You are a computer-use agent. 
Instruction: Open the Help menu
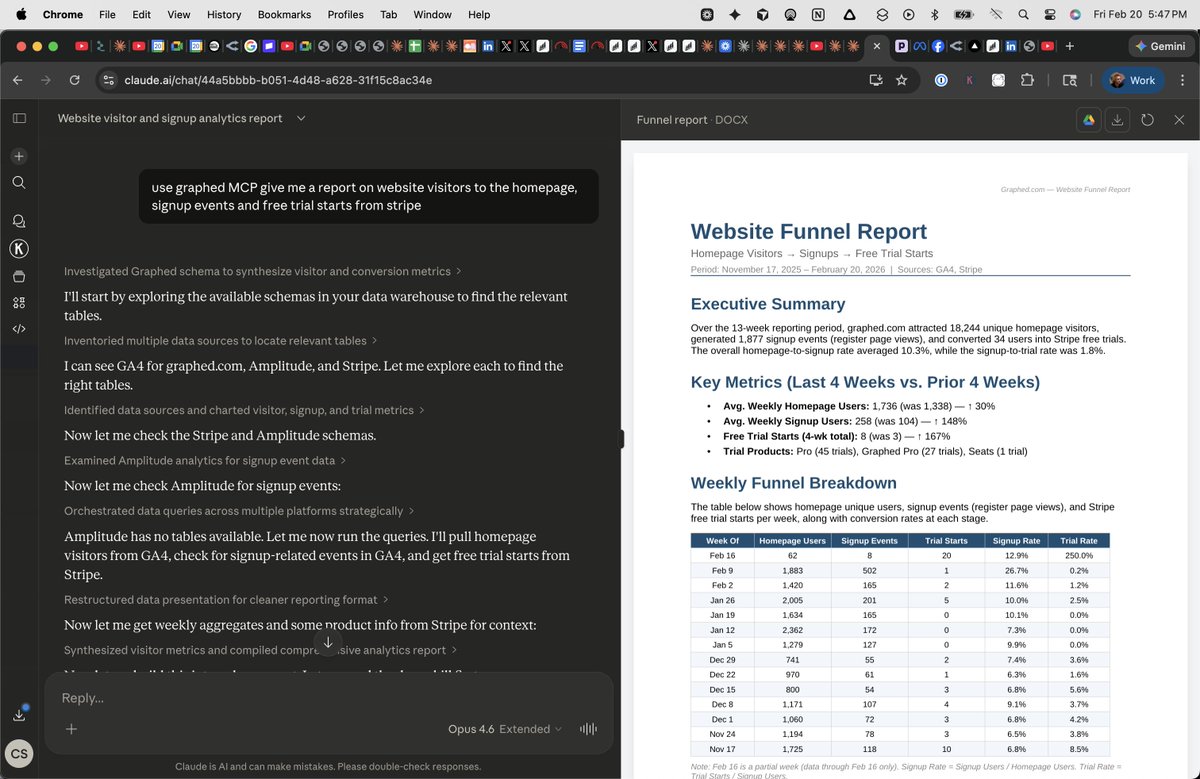479,14
